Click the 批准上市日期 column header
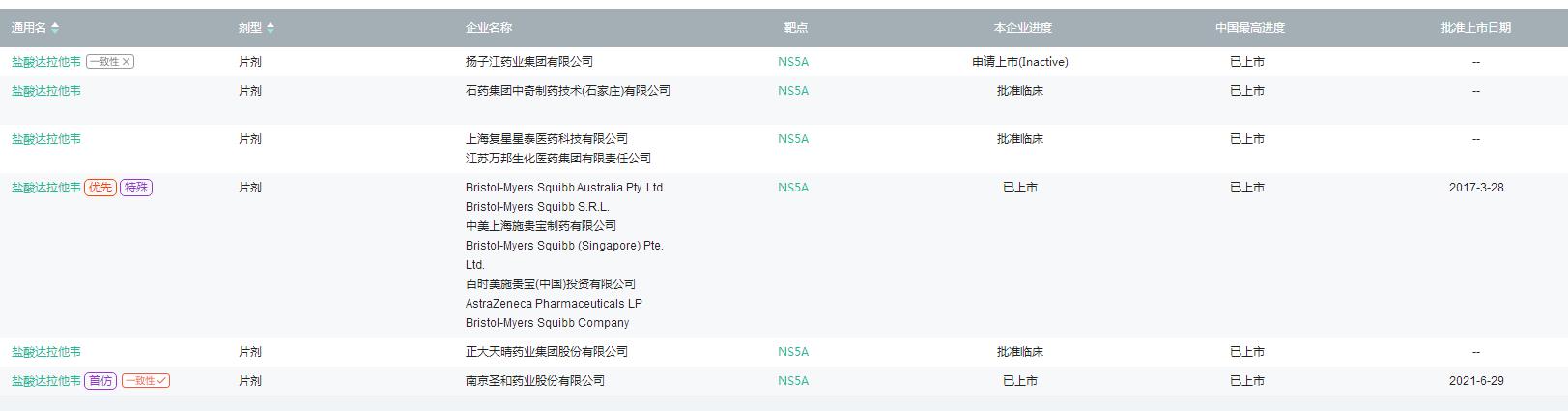The height and width of the screenshot is (411, 1568). (x=1475, y=28)
